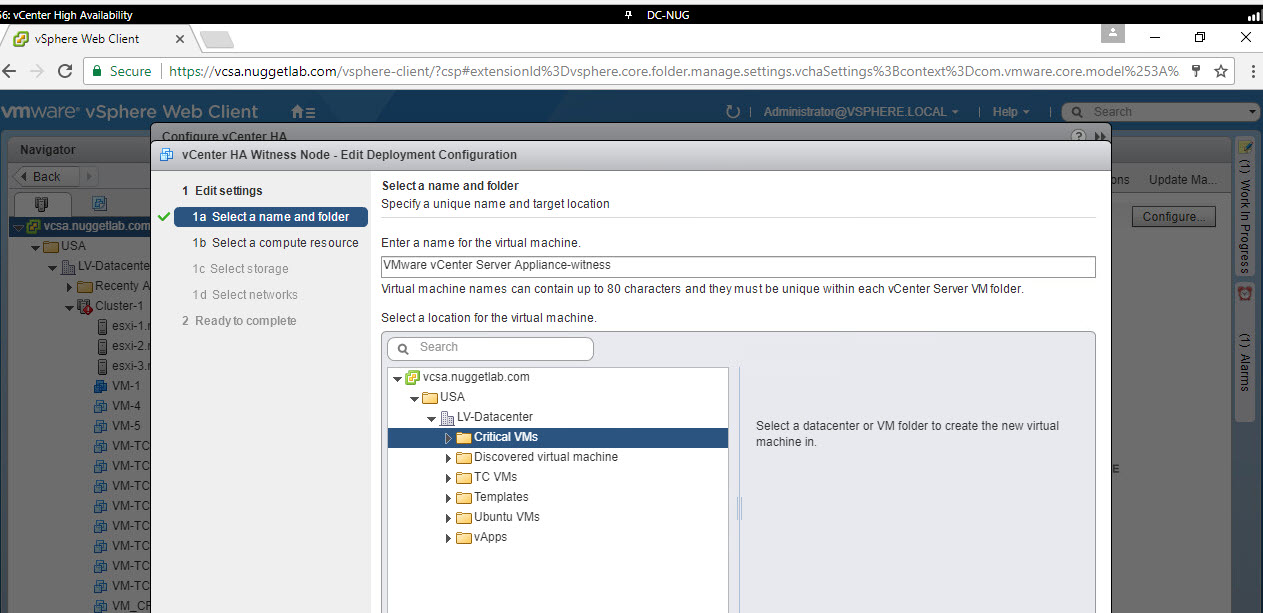Open help icon in Configure vCenter HA
Screen dimensions: 1263x613
pyautogui.click(x=1078, y=136)
